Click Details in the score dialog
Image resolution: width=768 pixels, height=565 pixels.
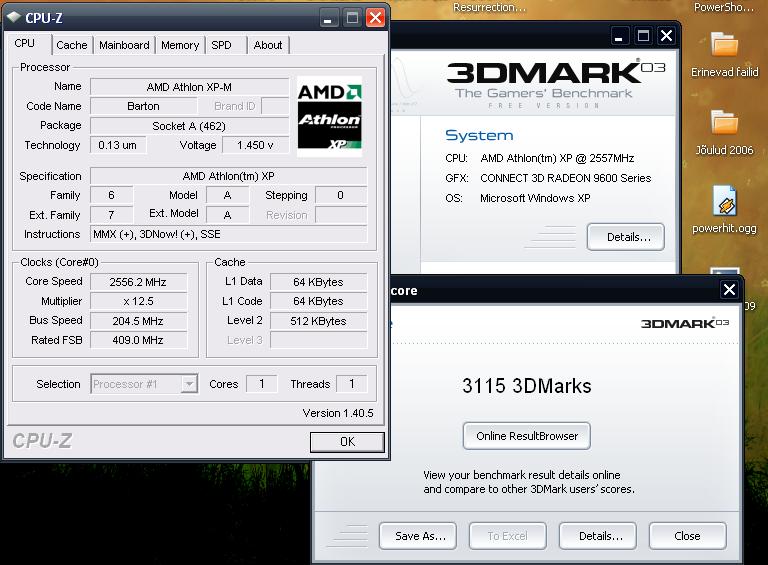coord(598,536)
